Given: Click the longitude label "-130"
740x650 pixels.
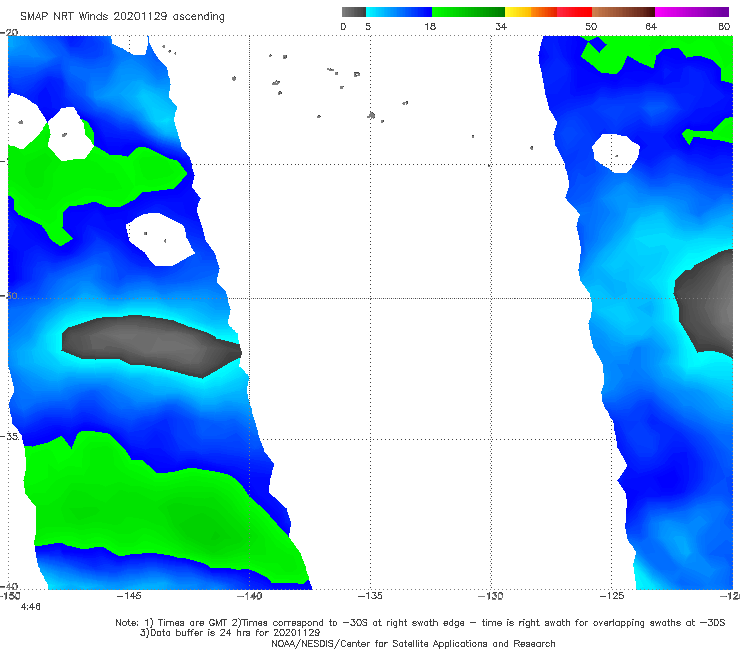Looking at the screenshot, I should (491, 596).
